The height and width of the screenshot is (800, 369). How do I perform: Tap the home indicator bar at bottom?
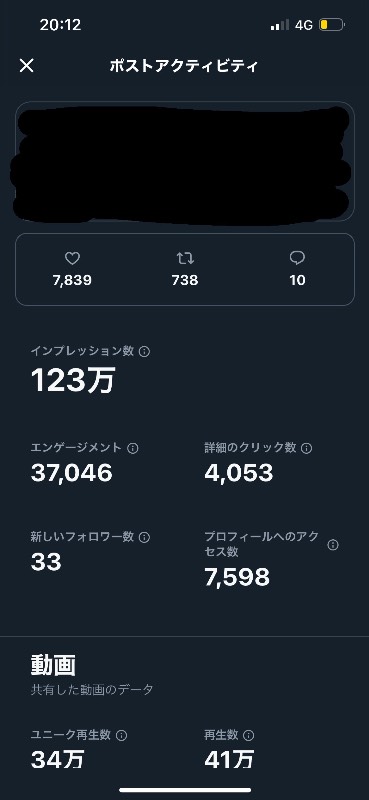point(185,790)
